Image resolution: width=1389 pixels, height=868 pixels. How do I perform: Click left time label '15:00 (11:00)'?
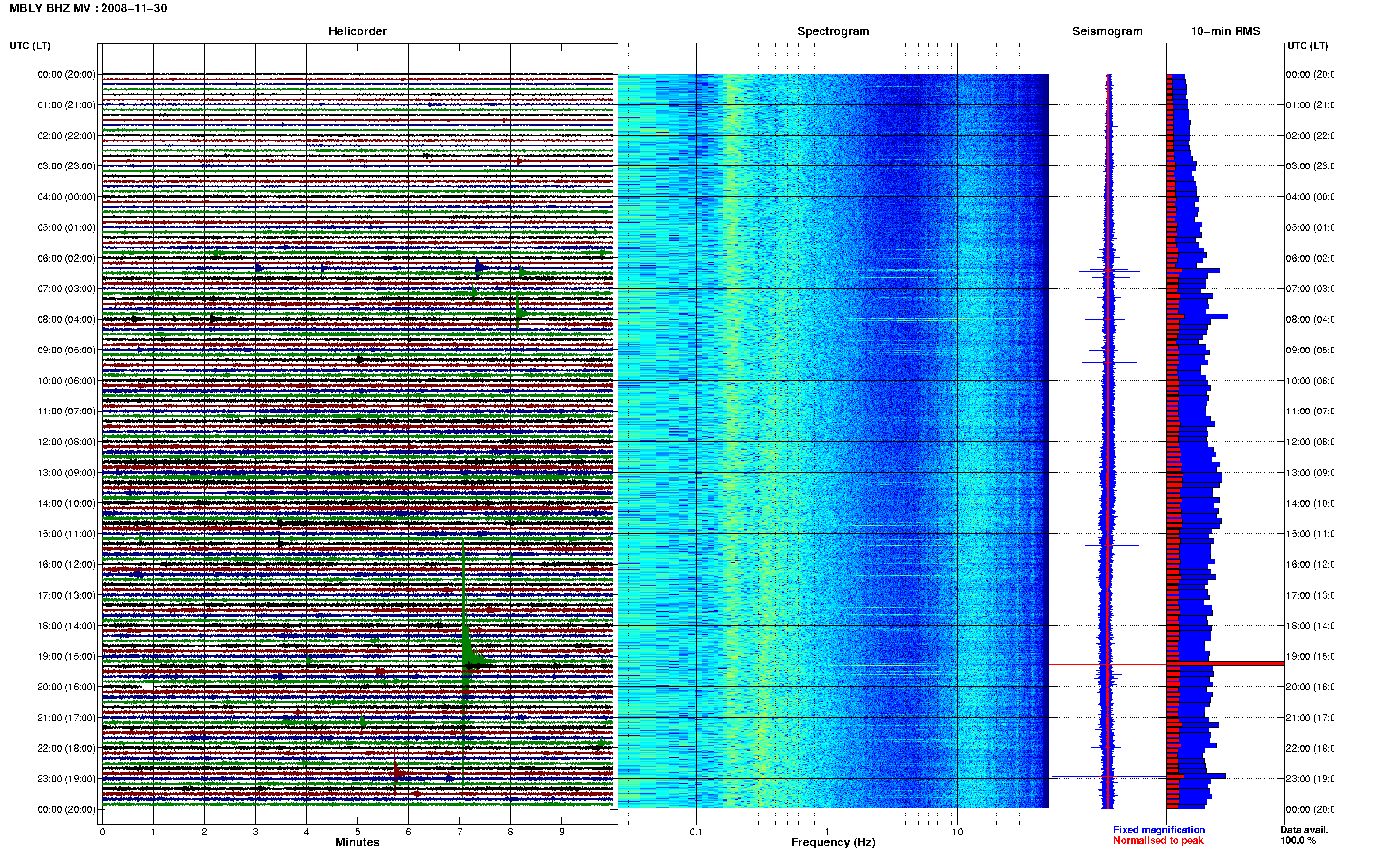point(66,534)
